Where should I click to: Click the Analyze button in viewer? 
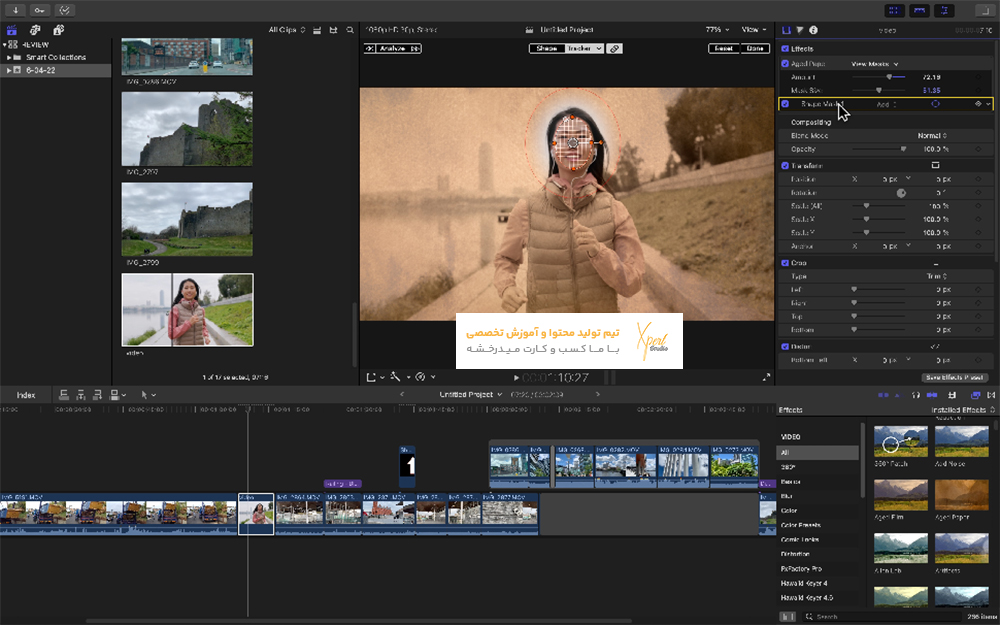393,48
